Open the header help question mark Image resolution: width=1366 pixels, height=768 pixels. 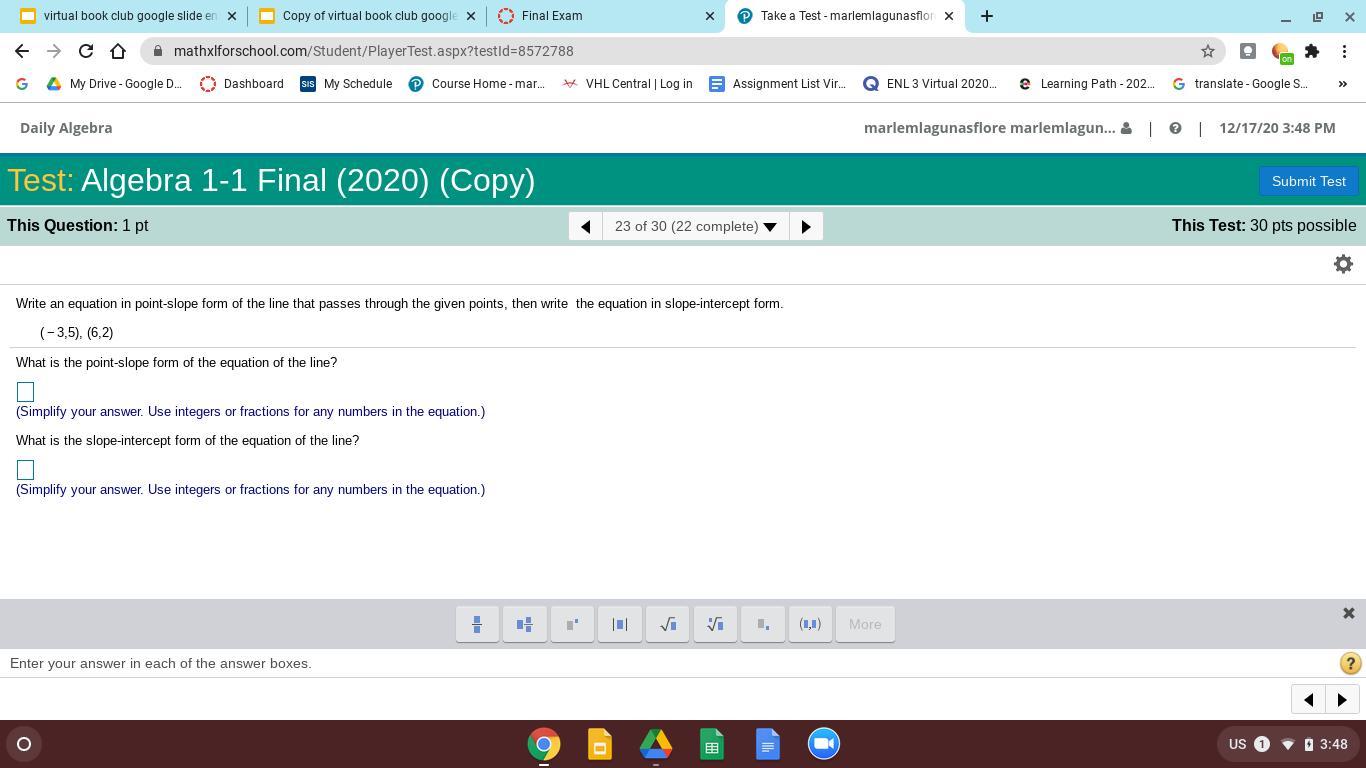[1175, 128]
